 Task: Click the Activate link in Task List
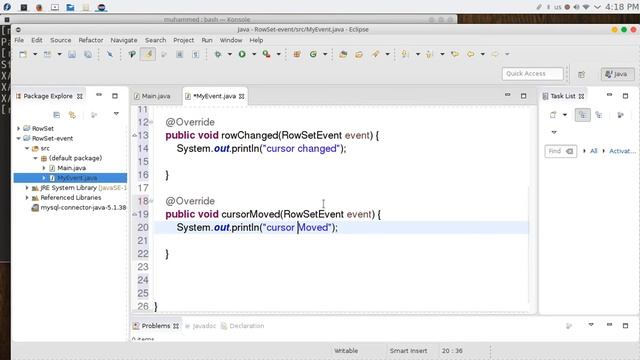click(x=622, y=151)
